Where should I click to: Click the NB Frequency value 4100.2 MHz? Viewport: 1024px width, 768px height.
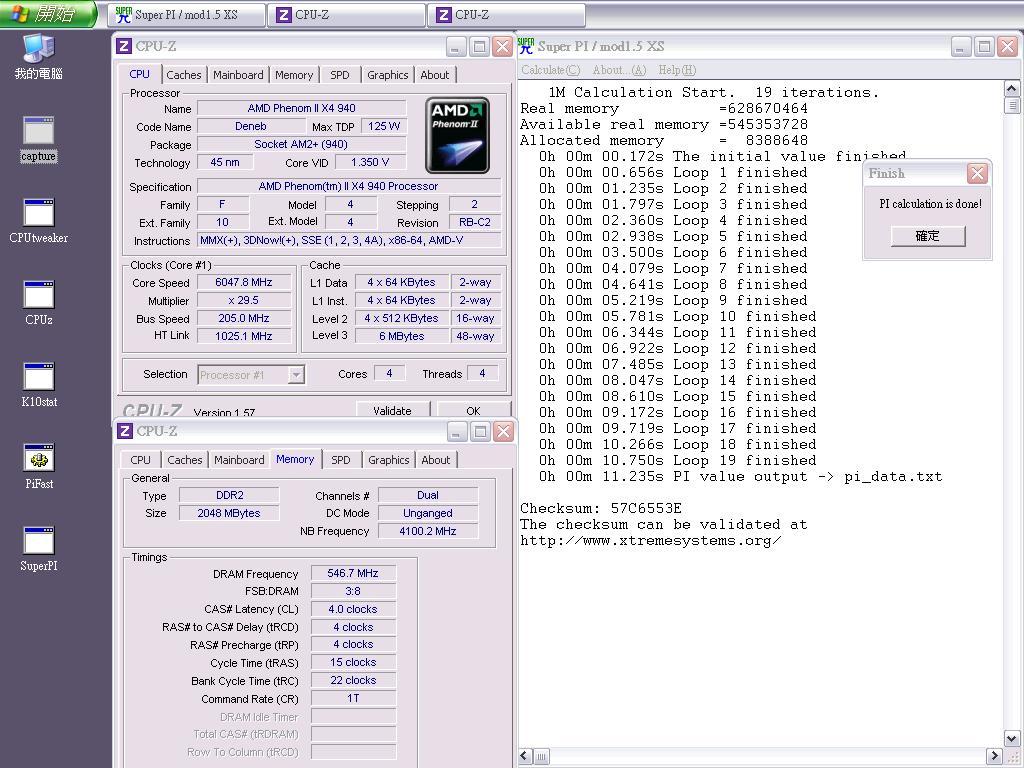(428, 531)
